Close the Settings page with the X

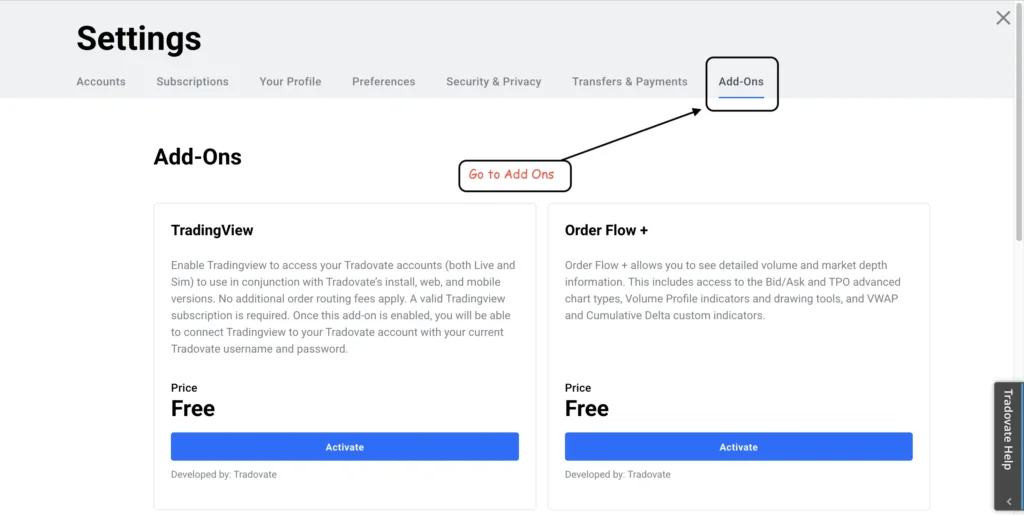click(1003, 18)
